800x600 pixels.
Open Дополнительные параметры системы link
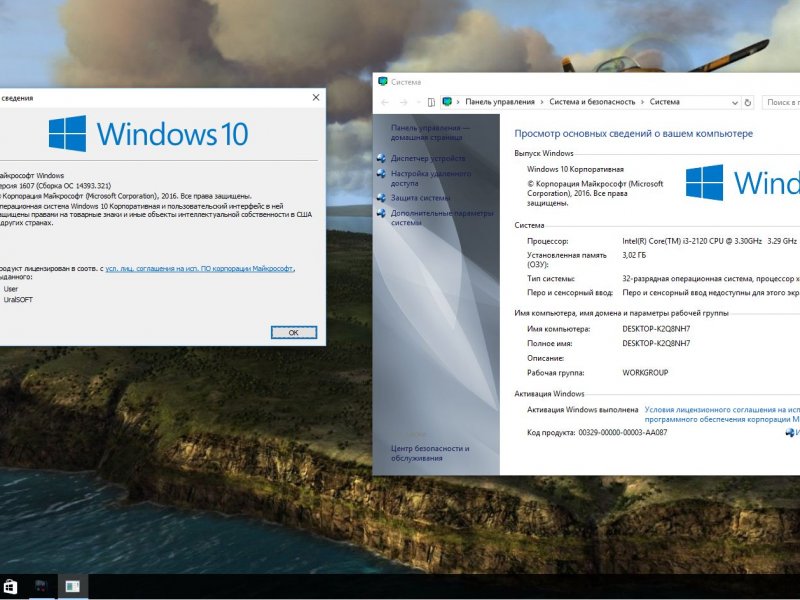click(442, 218)
